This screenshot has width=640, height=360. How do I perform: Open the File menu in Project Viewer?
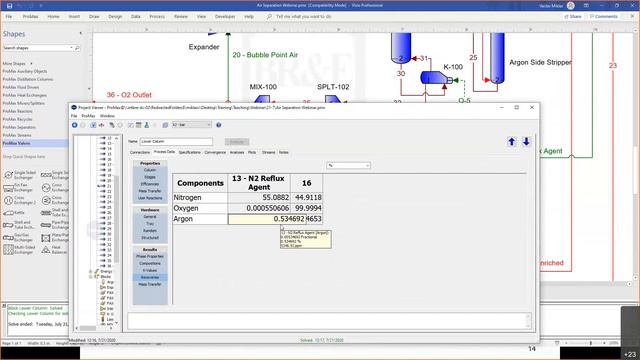click(x=74, y=116)
